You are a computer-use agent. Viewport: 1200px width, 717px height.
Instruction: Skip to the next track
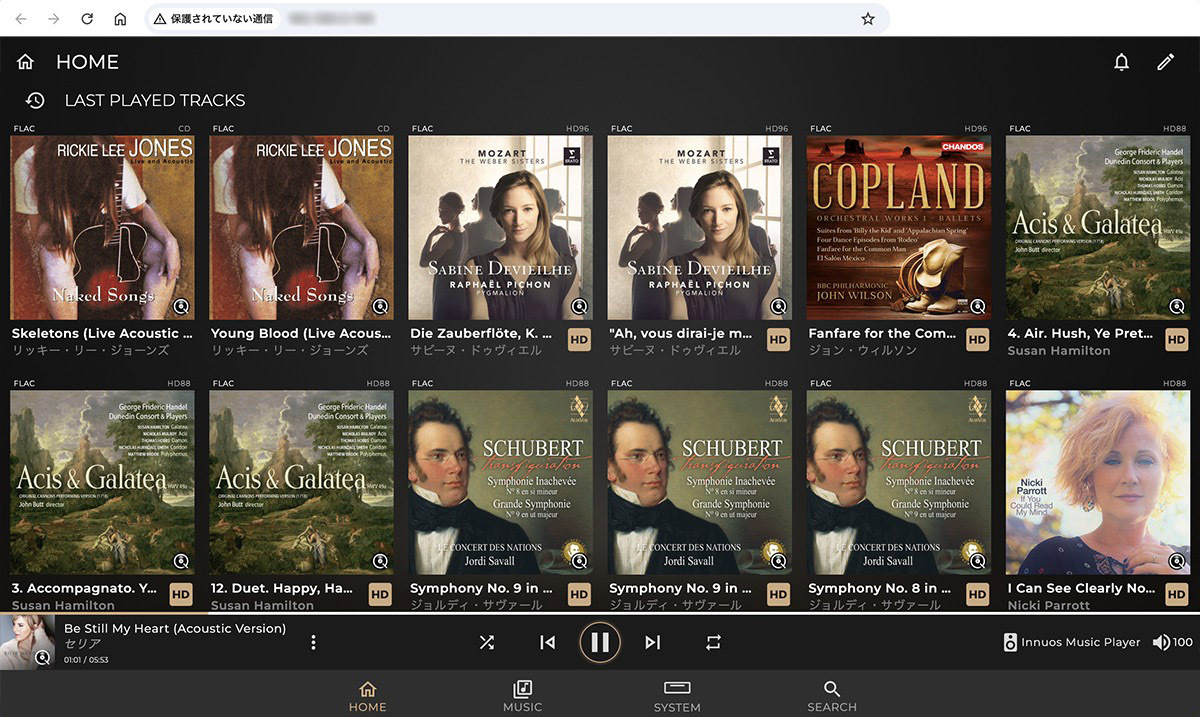[x=653, y=642]
